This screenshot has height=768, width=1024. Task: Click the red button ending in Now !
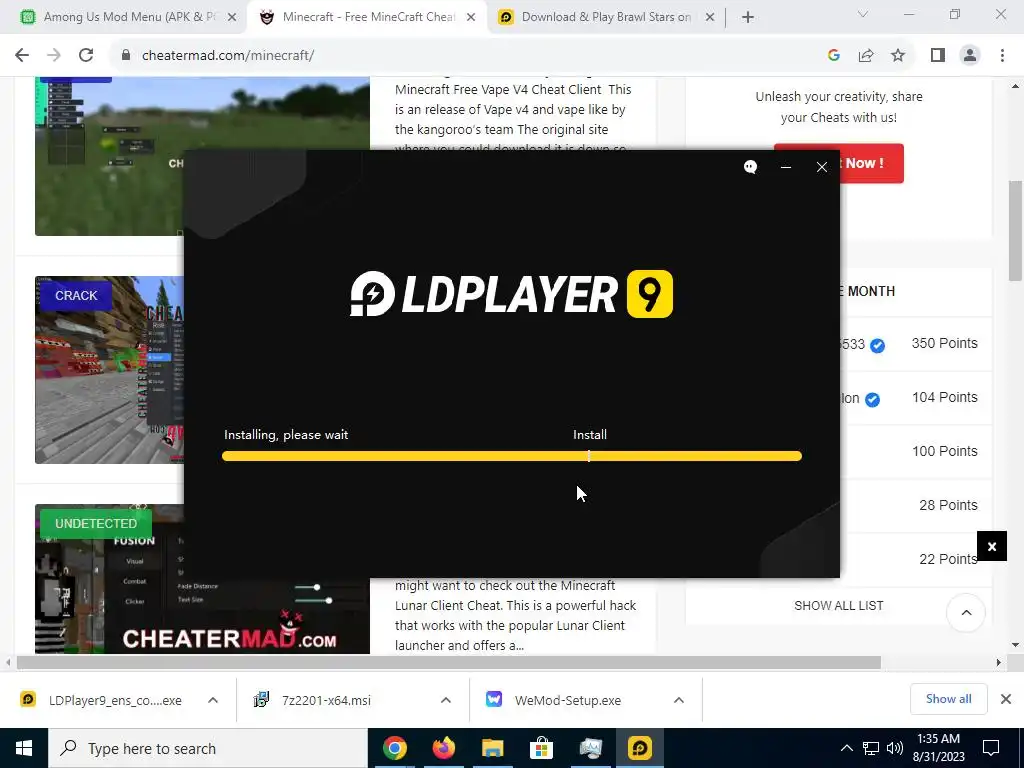click(x=871, y=163)
